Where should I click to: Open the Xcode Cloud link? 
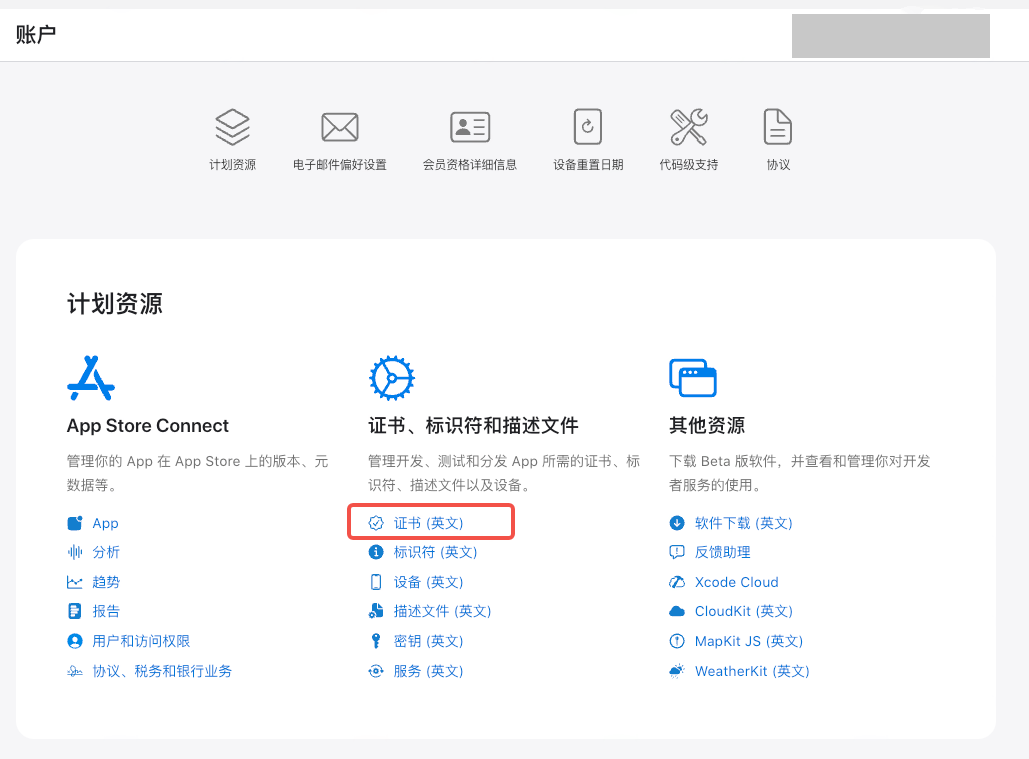(x=736, y=582)
